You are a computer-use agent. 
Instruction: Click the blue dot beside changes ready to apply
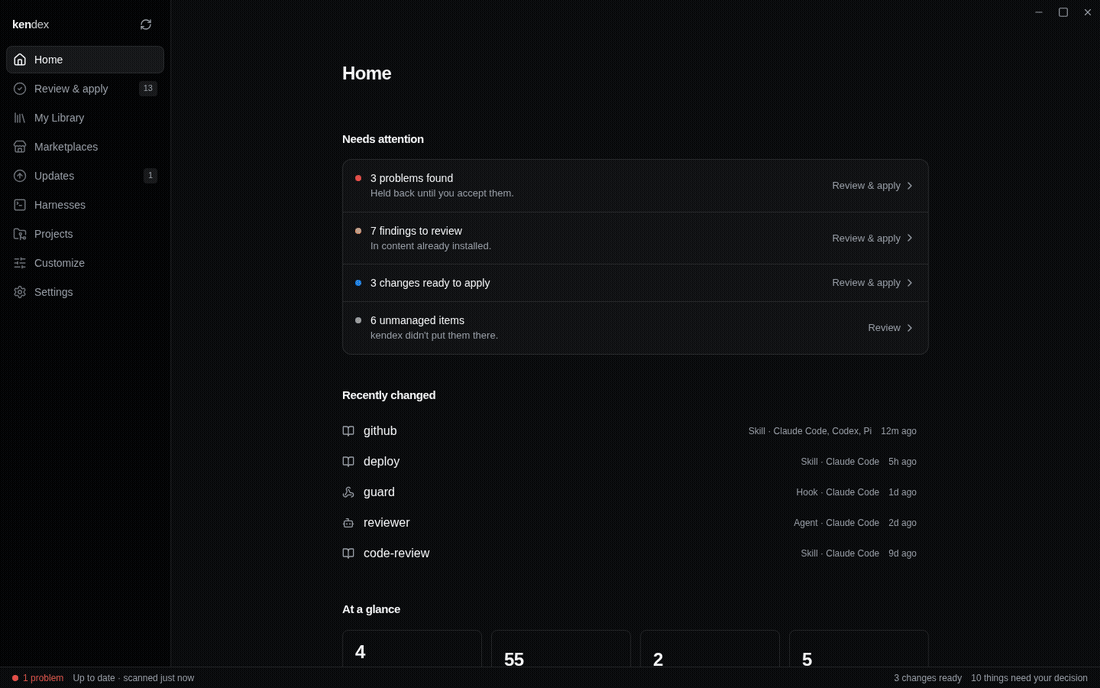[x=358, y=283]
